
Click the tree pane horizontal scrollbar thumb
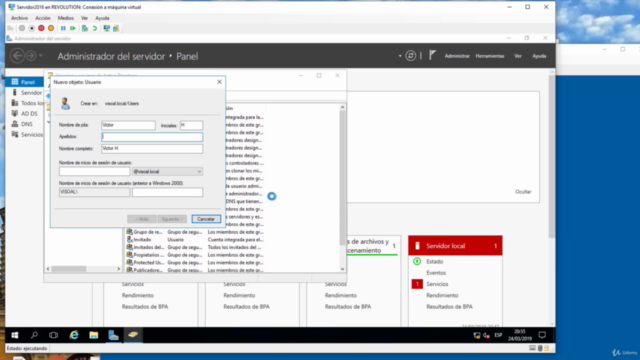coord(69,269)
